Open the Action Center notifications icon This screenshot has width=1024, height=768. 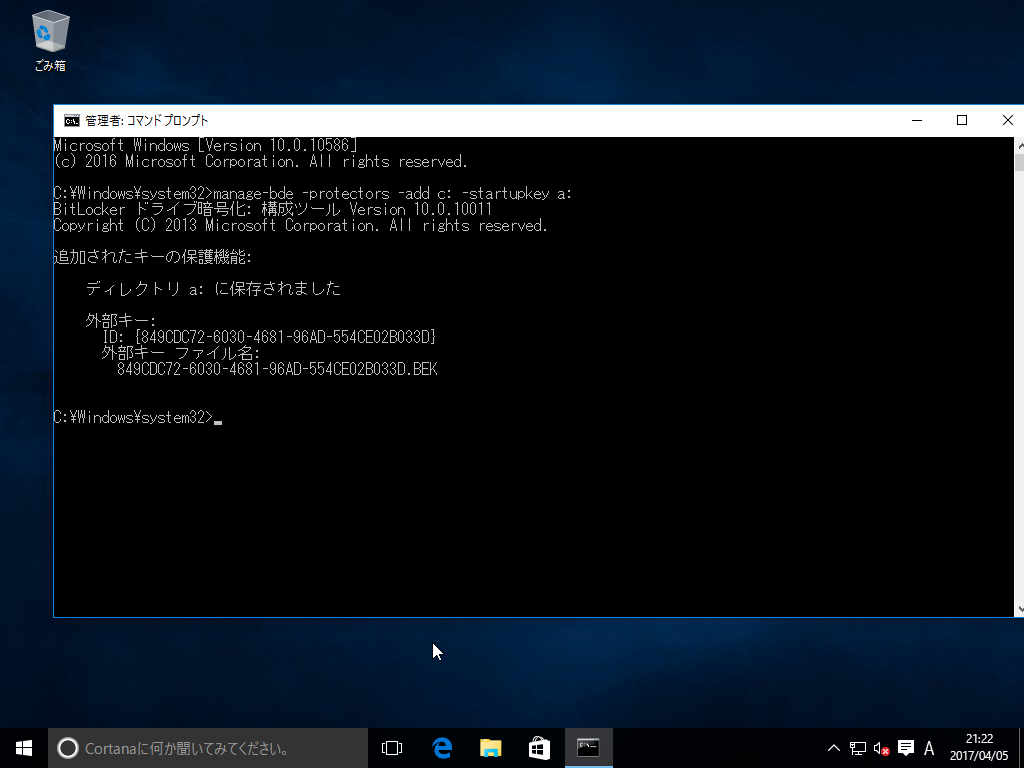pos(906,748)
